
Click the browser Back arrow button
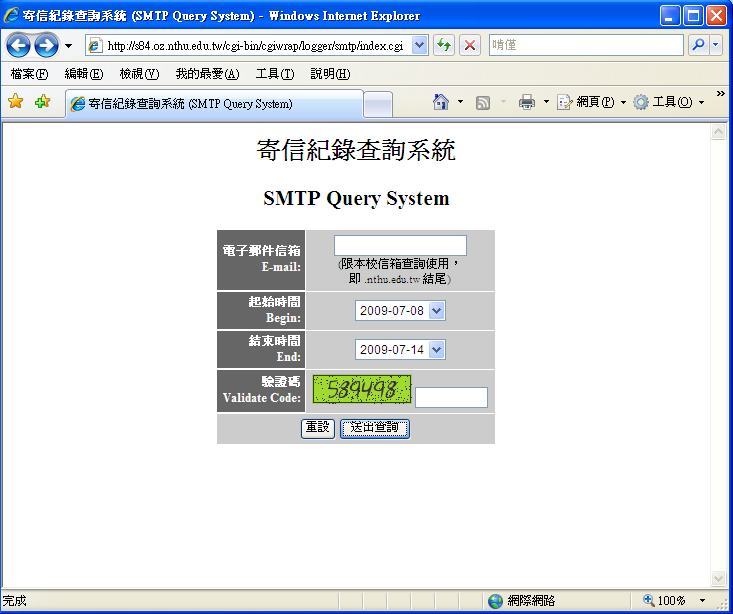[19, 46]
